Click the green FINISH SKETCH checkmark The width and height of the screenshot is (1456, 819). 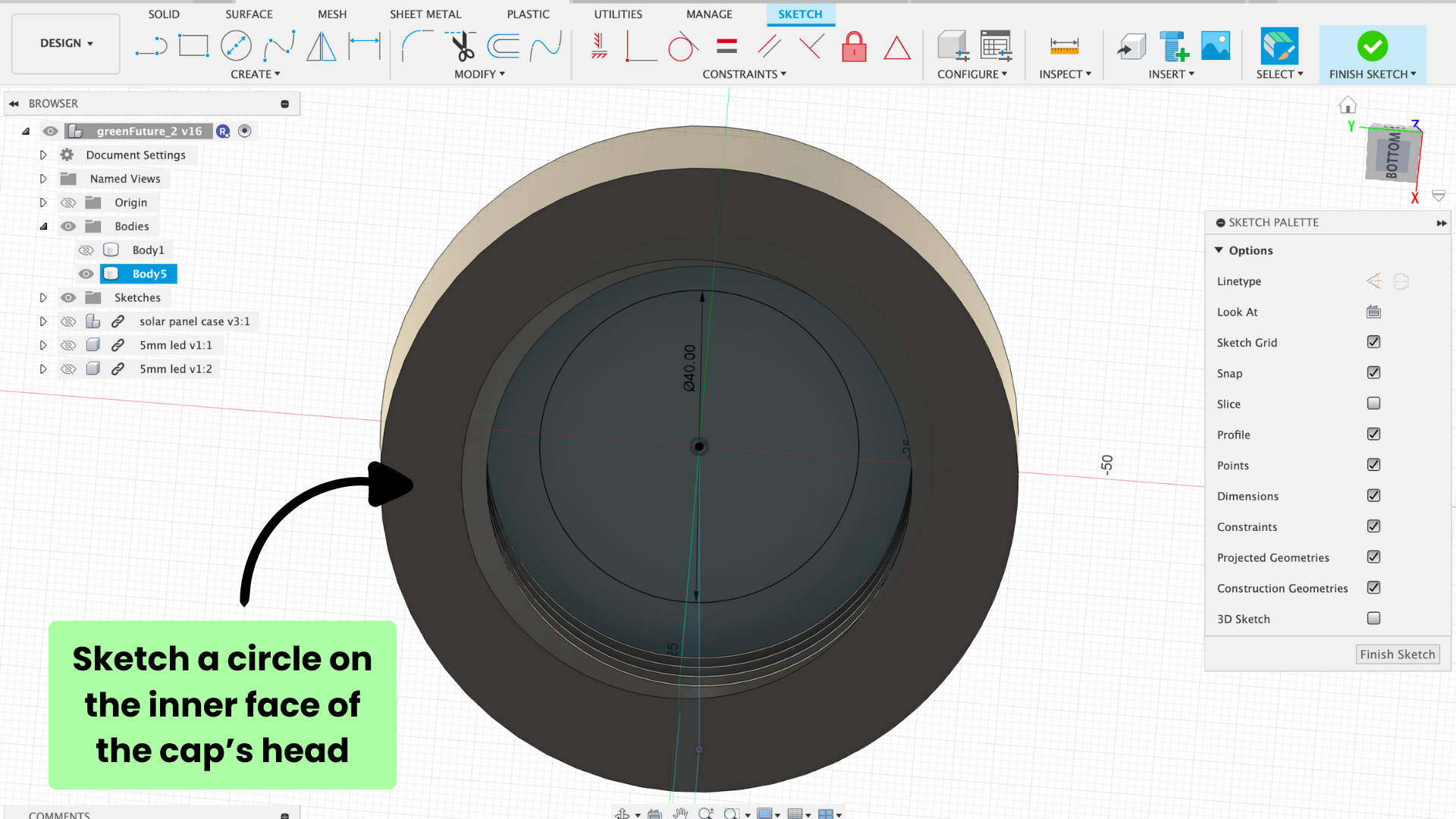(1372, 47)
